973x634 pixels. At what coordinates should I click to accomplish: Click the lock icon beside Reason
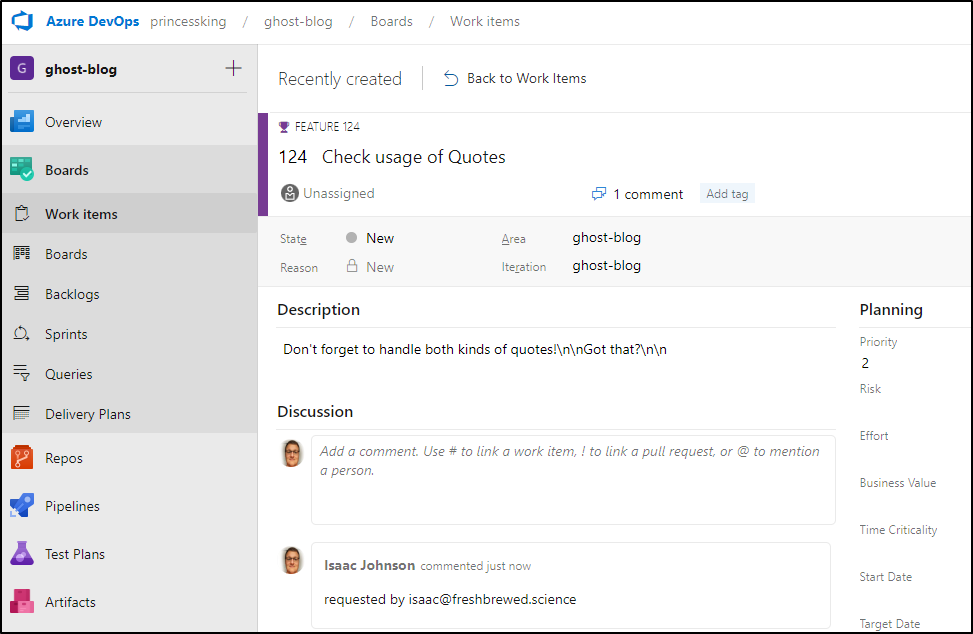(352, 266)
